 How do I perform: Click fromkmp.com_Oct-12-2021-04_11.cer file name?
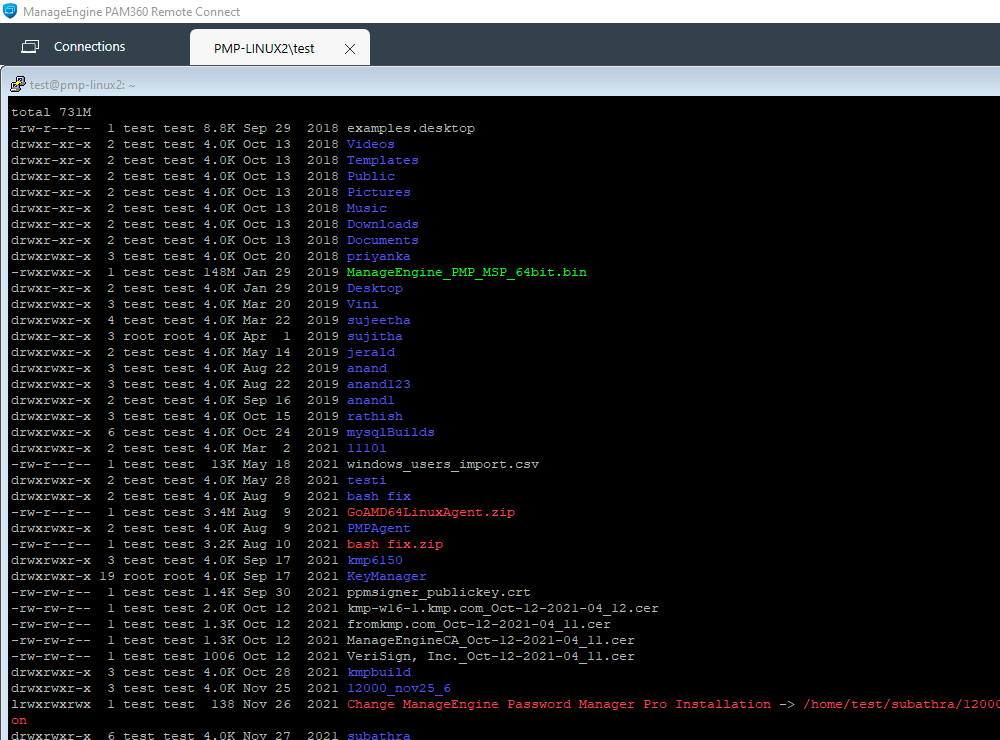[479, 625]
